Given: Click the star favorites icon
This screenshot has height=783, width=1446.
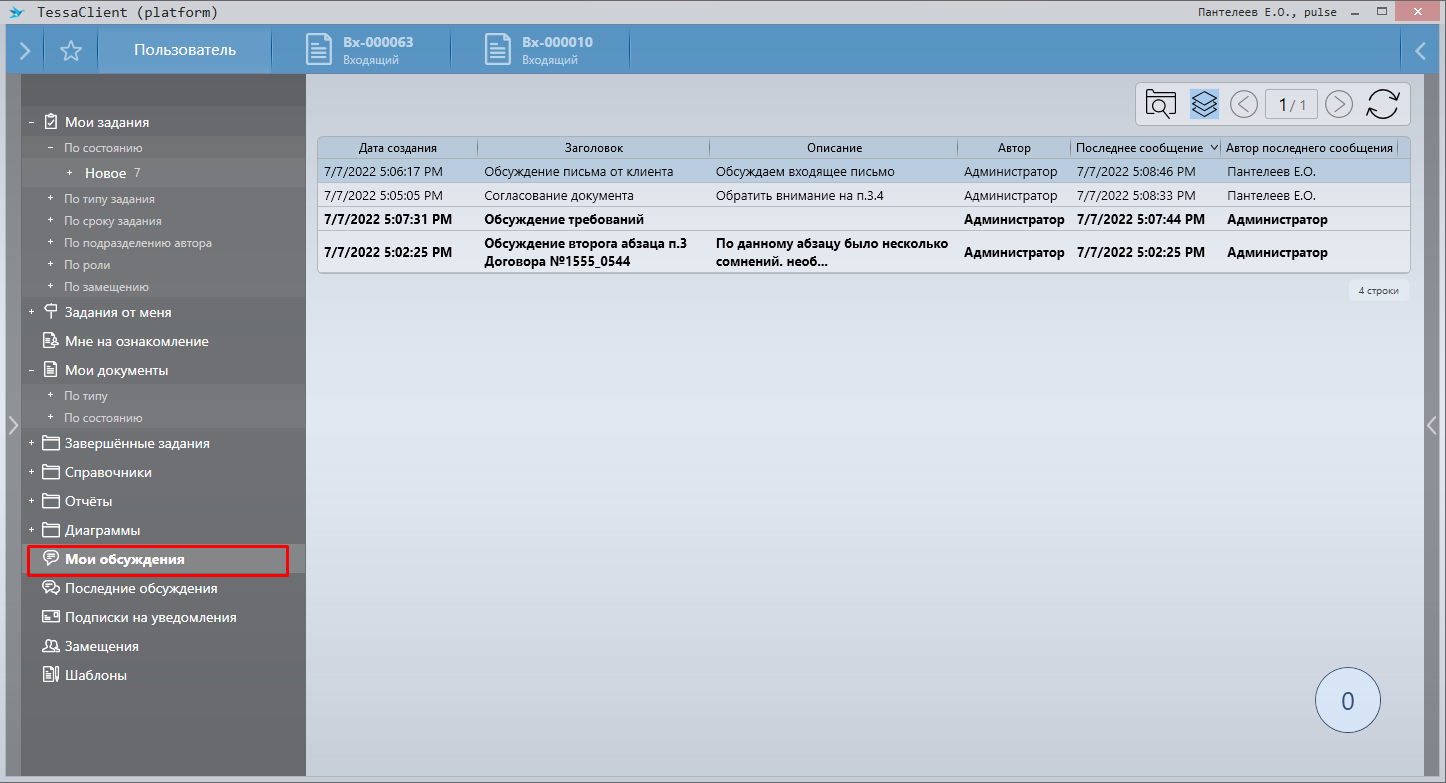Looking at the screenshot, I should pyautogui.click(x=70, y=51).
